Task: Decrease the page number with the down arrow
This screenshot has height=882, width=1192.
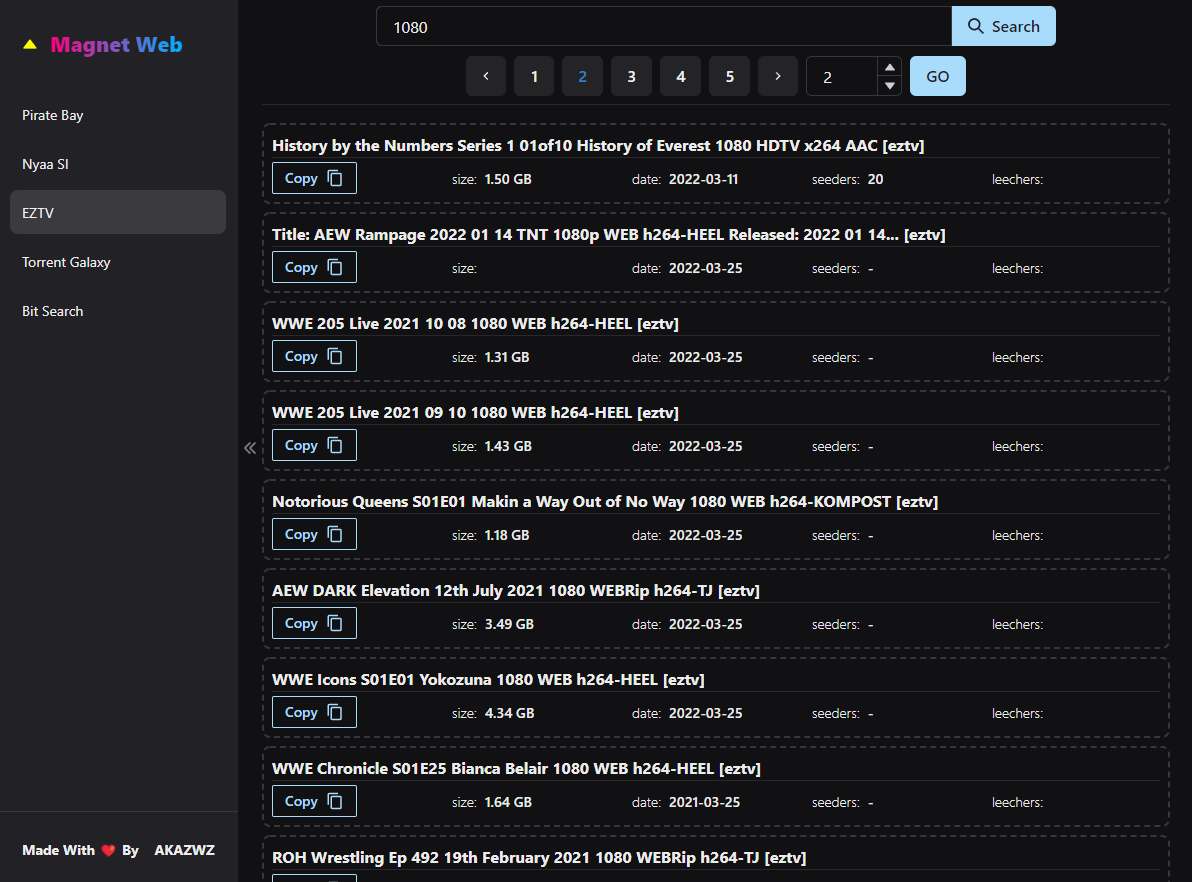Action: pos(889,85)
